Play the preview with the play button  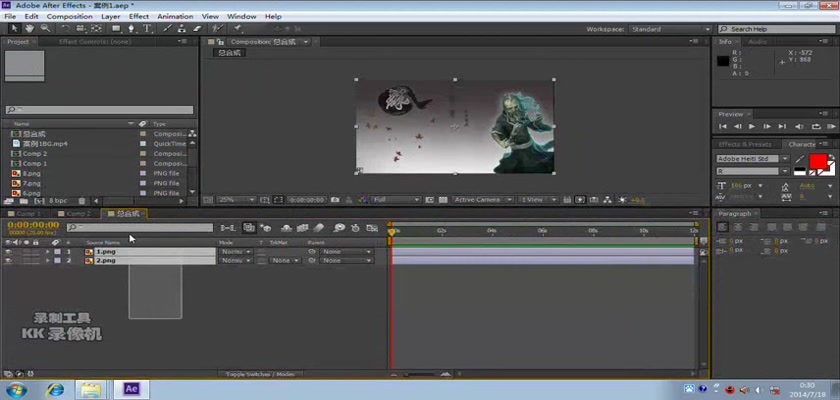(x=752, y=126)
